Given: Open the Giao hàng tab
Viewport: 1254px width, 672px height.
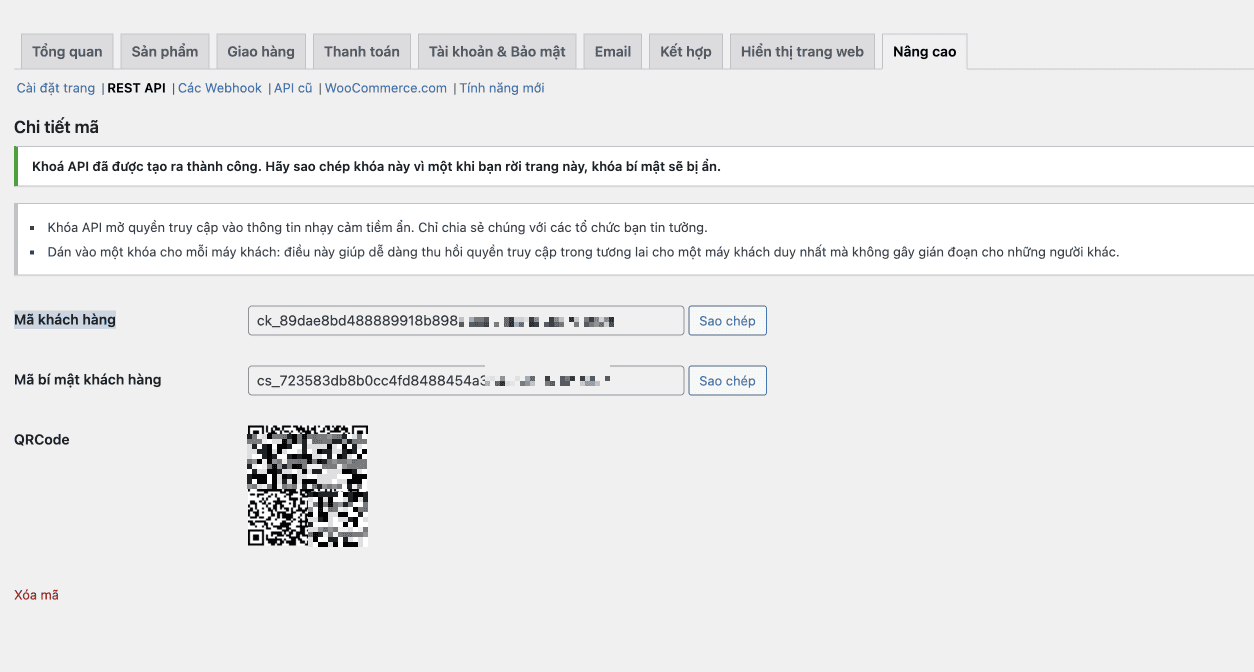Looking at the screenshot, I should 261,52.
